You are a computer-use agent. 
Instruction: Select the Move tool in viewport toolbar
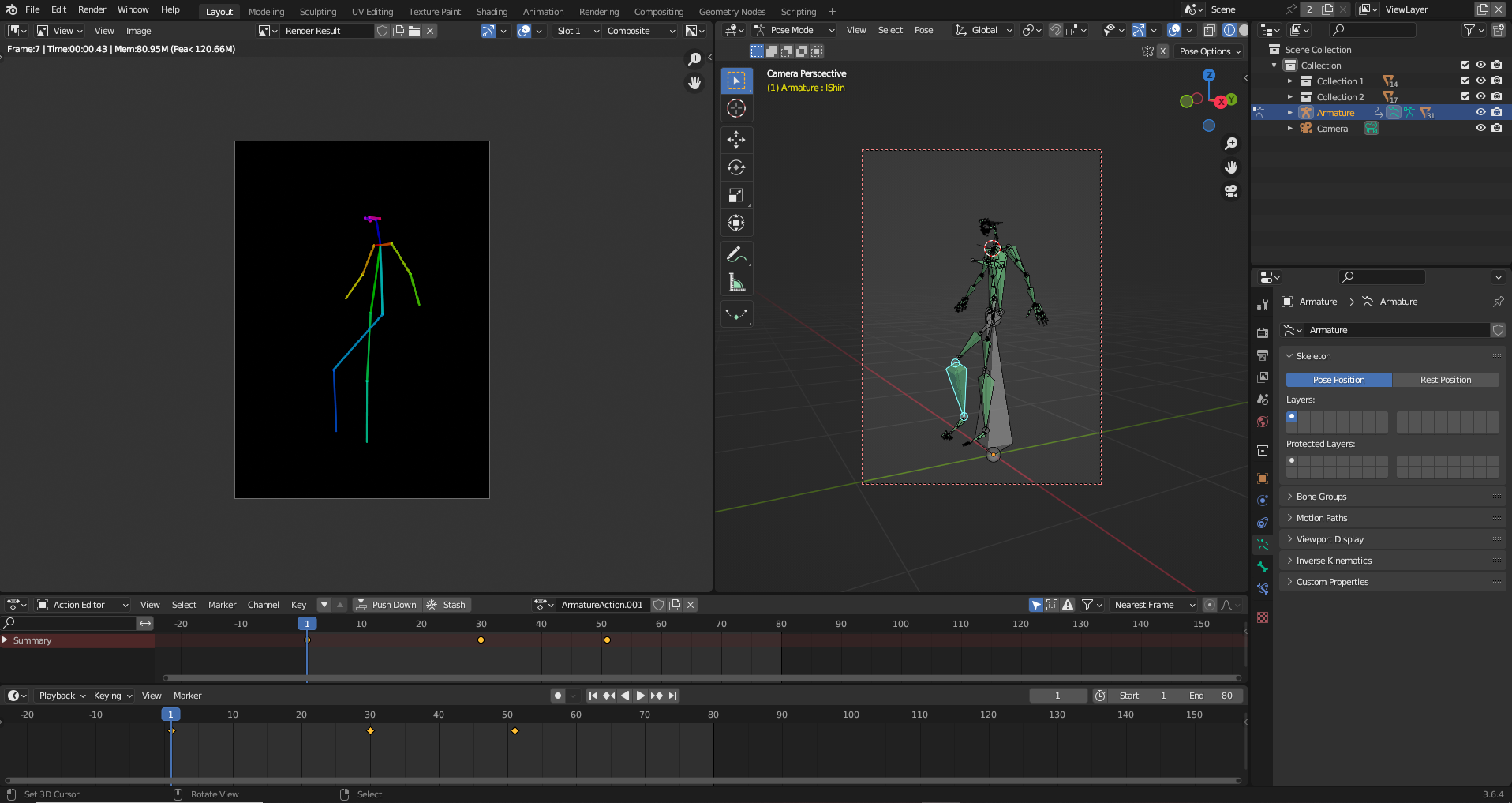click(x=736, y=140)
